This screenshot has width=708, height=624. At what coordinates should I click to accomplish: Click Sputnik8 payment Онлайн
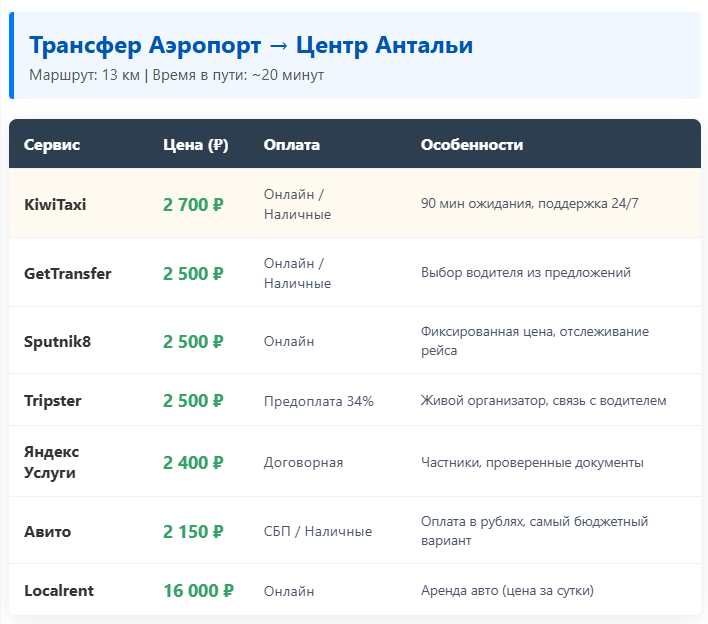[289, 341]
